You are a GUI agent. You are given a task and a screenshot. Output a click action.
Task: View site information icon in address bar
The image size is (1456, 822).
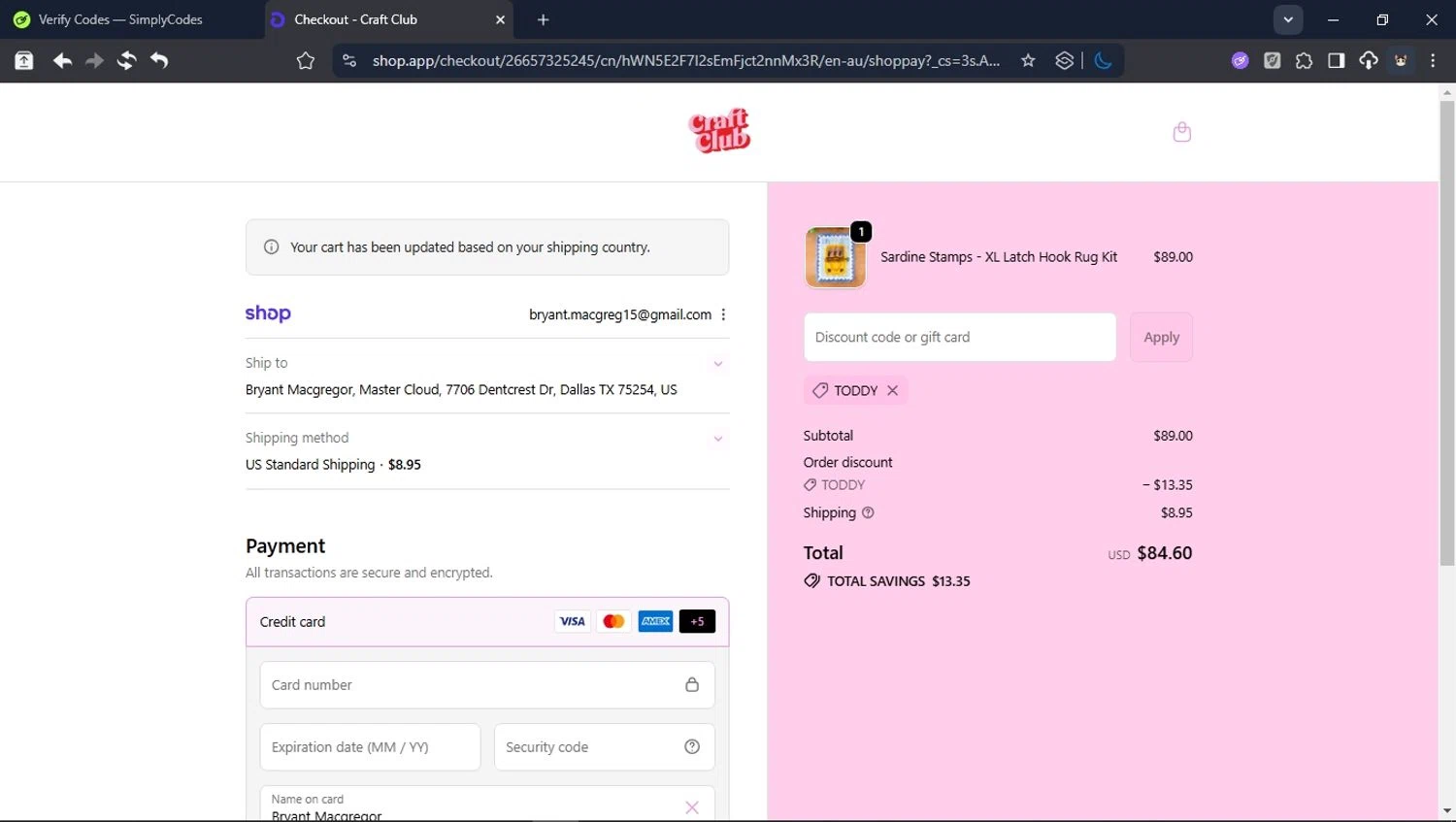349,60
